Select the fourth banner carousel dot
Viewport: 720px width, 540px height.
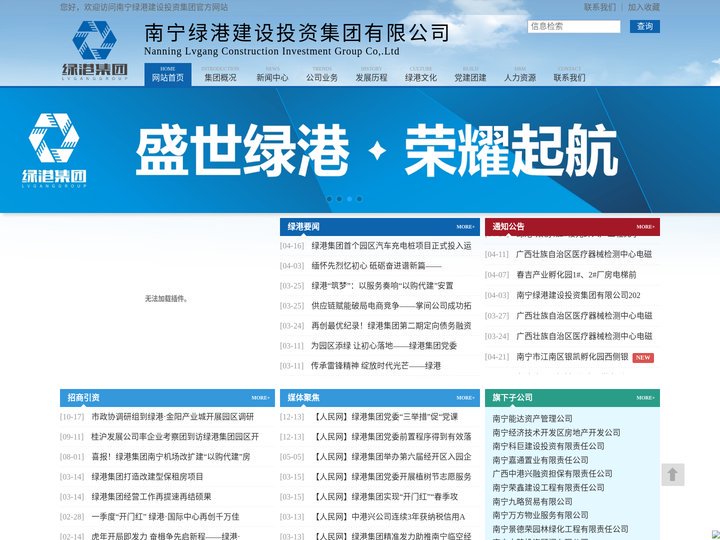360,199
